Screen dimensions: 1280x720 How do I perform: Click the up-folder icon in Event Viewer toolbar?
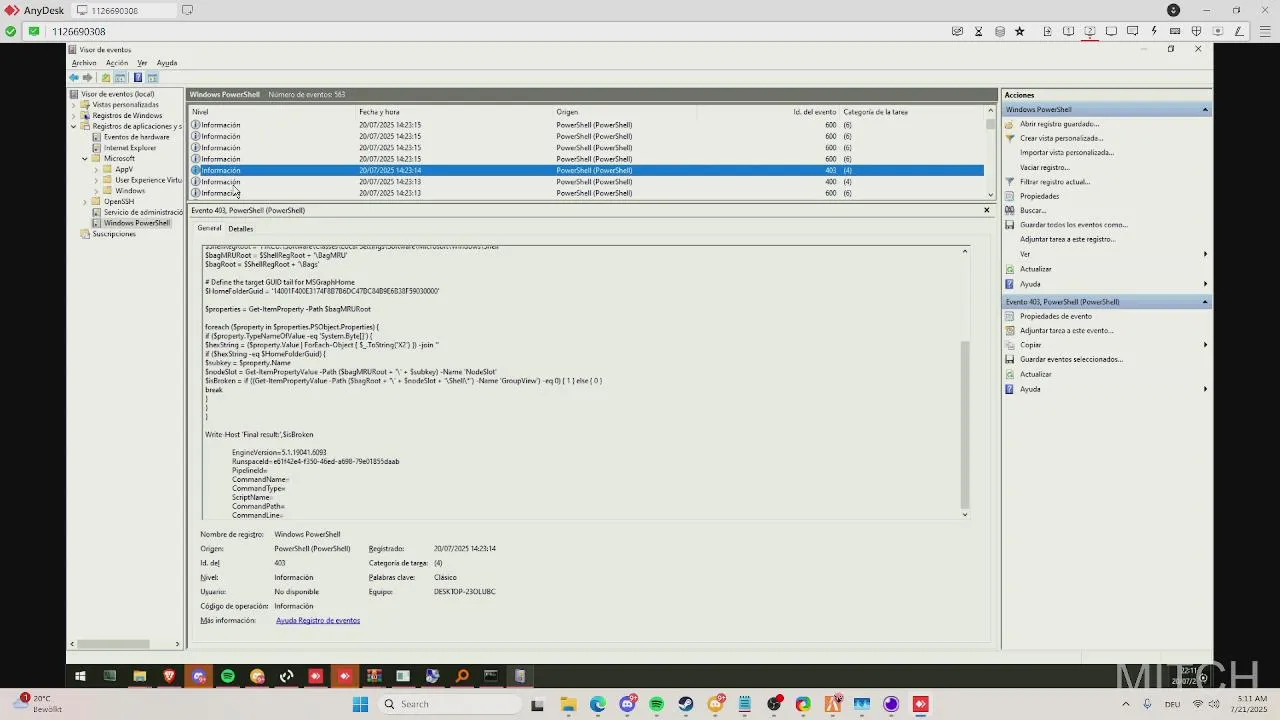pyautogui.click(x=106, y=77)
